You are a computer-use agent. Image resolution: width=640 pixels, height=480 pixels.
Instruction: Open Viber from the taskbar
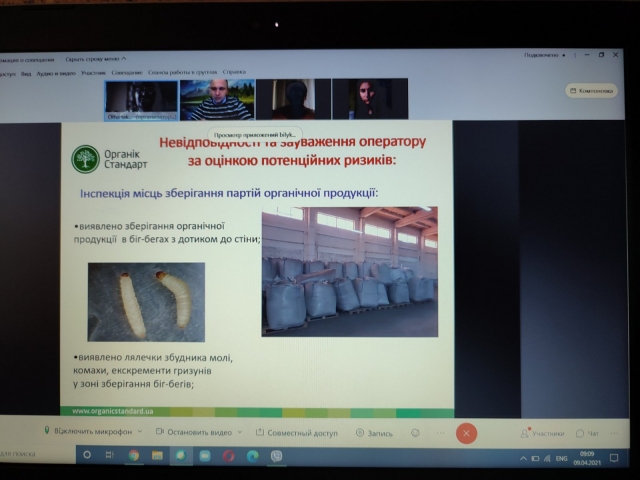[276, 456]
